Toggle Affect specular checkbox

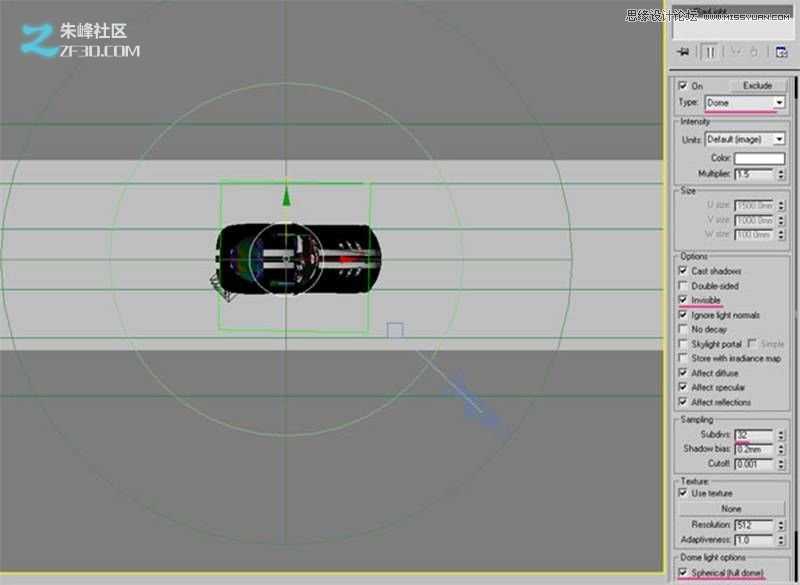click(683, 387)
